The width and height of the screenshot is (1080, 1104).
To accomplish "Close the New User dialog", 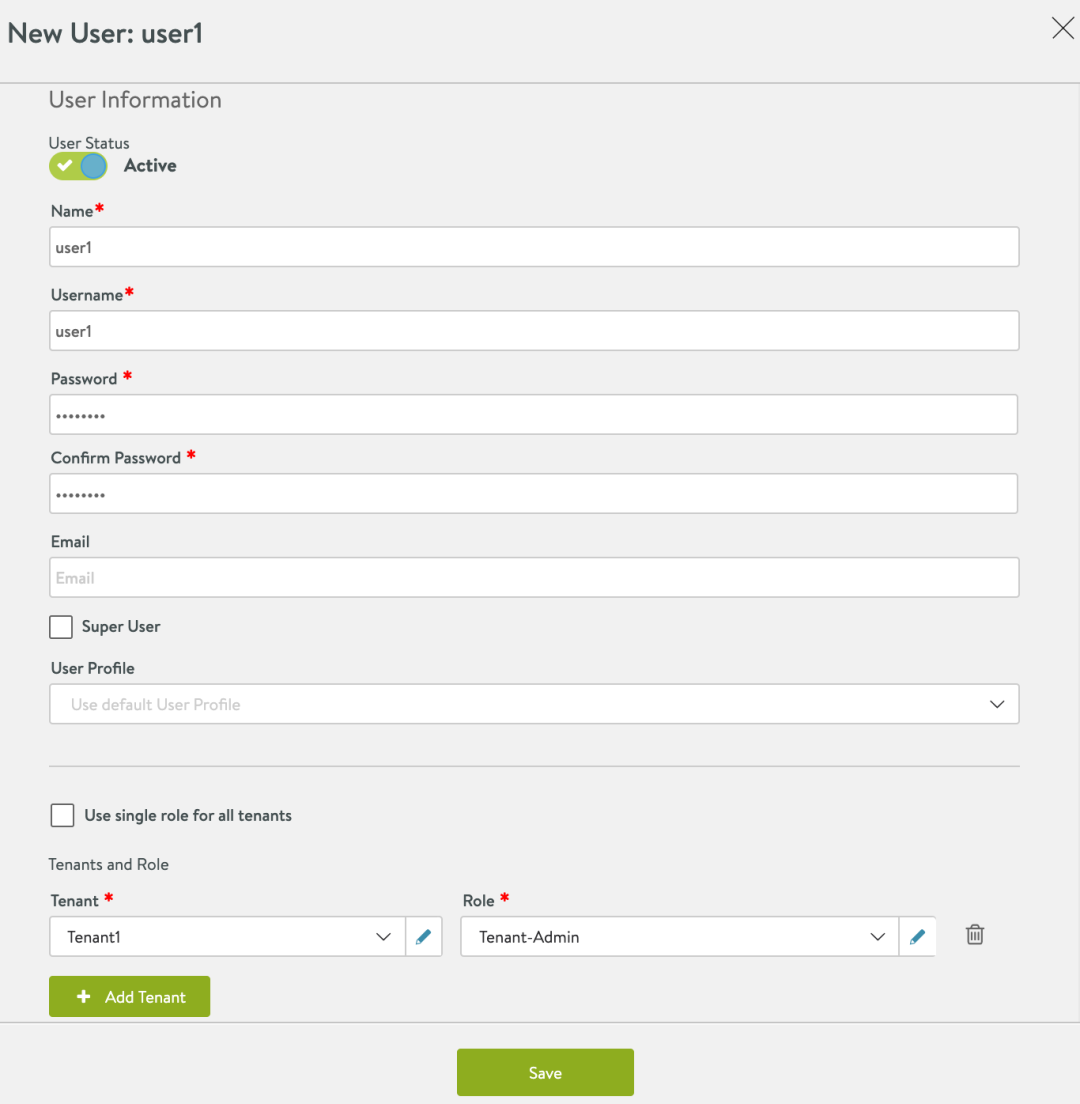I will click(x=1062, y=28).
